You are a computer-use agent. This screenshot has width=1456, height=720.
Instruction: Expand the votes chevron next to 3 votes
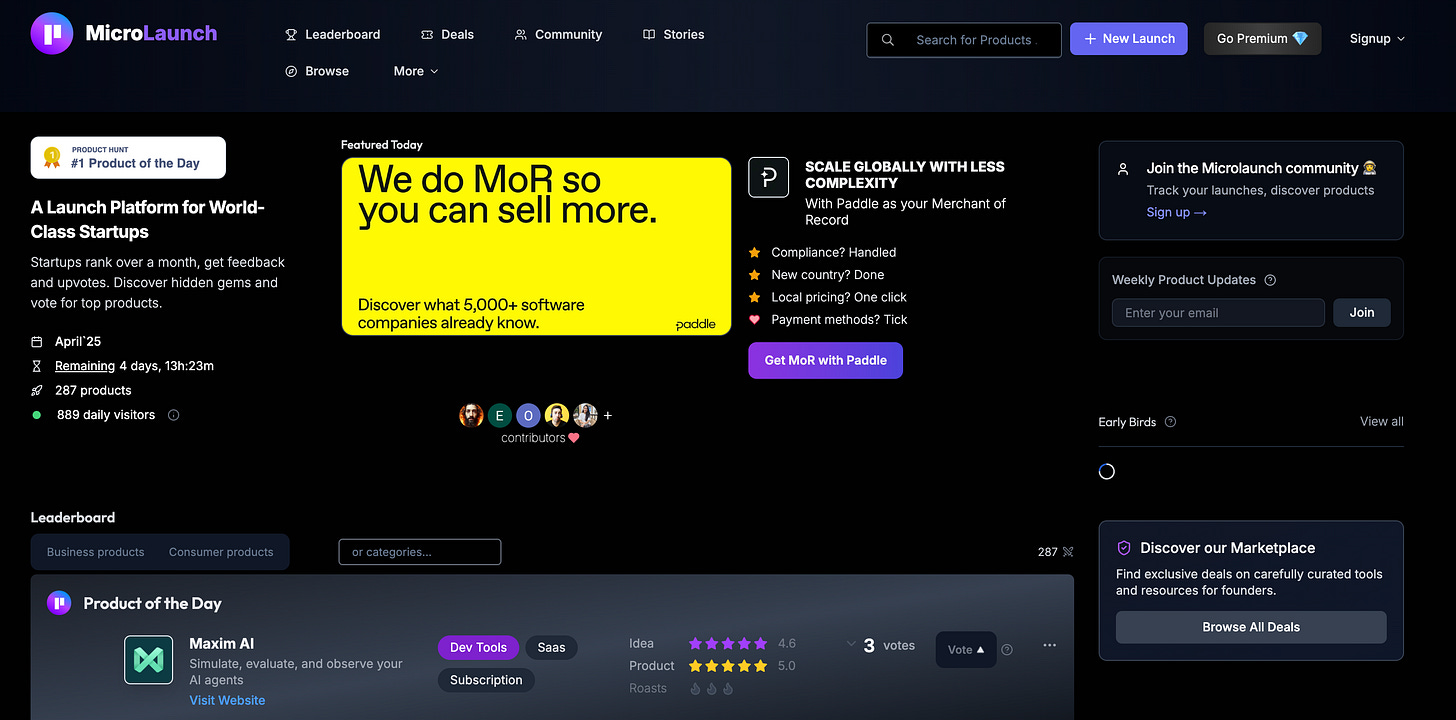(851, 644)
